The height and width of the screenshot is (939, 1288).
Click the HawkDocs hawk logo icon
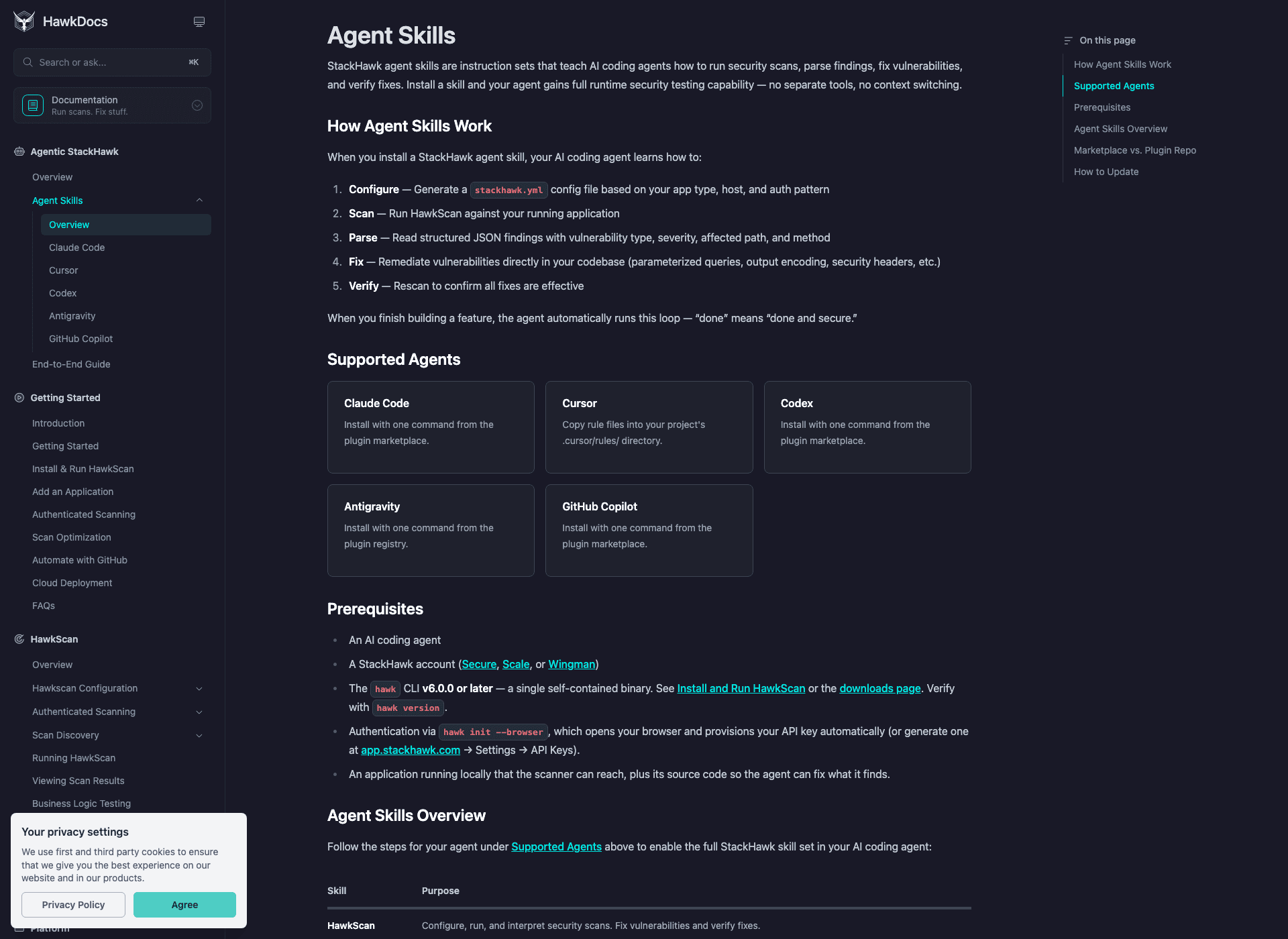(24, 21)
